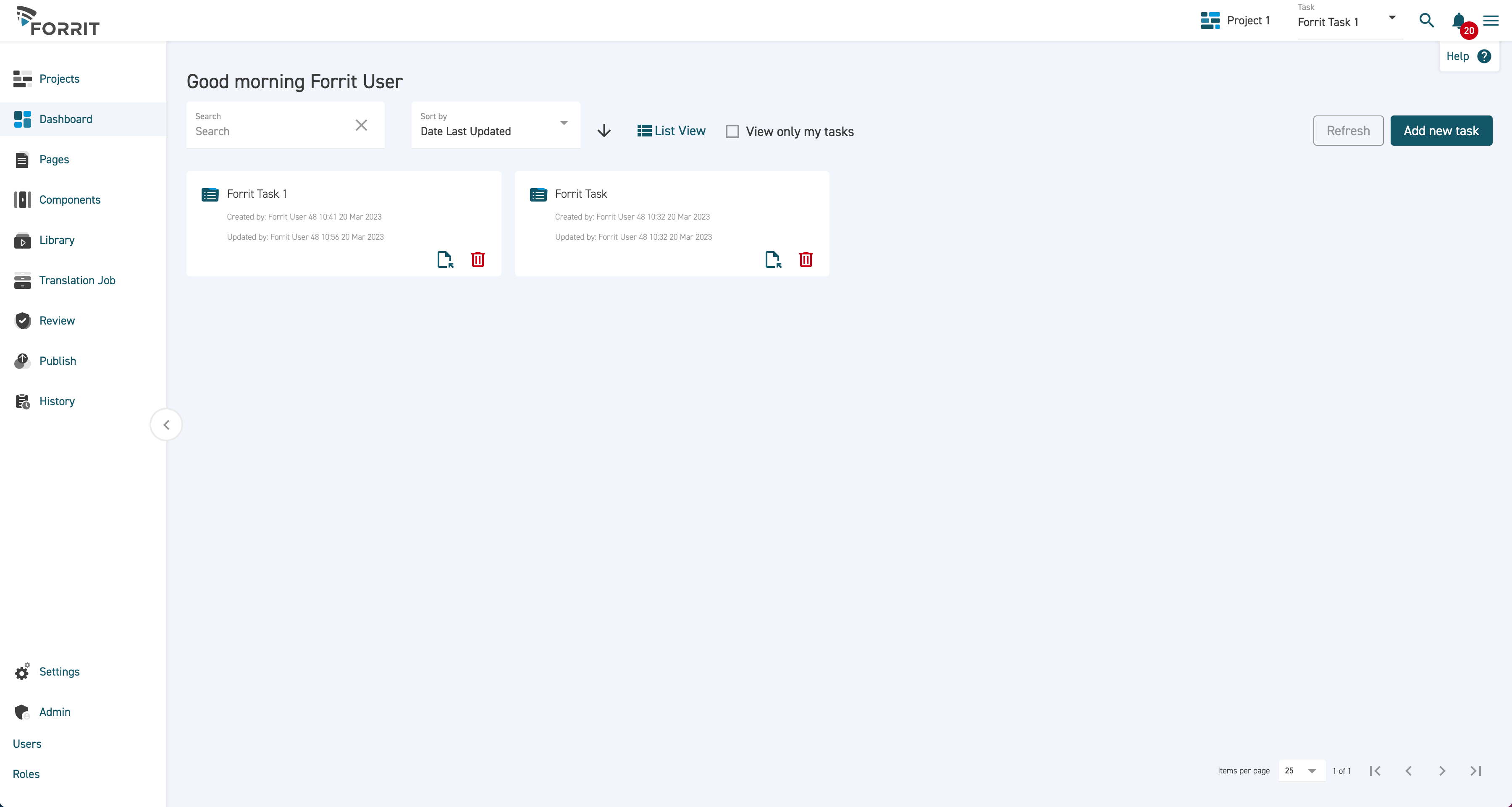Open the notifications bell
The image size is (1512, 807).
click(x=1459, y=21)
